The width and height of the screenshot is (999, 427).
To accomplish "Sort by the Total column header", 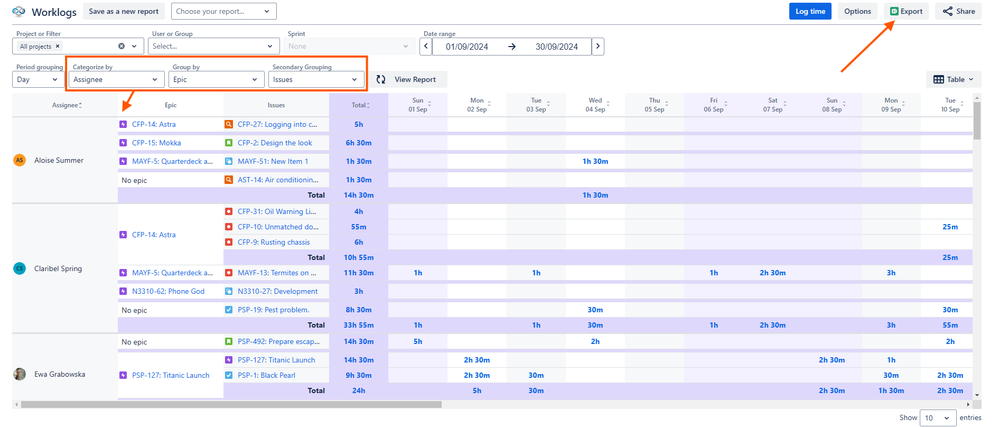I will click(358, 104).
